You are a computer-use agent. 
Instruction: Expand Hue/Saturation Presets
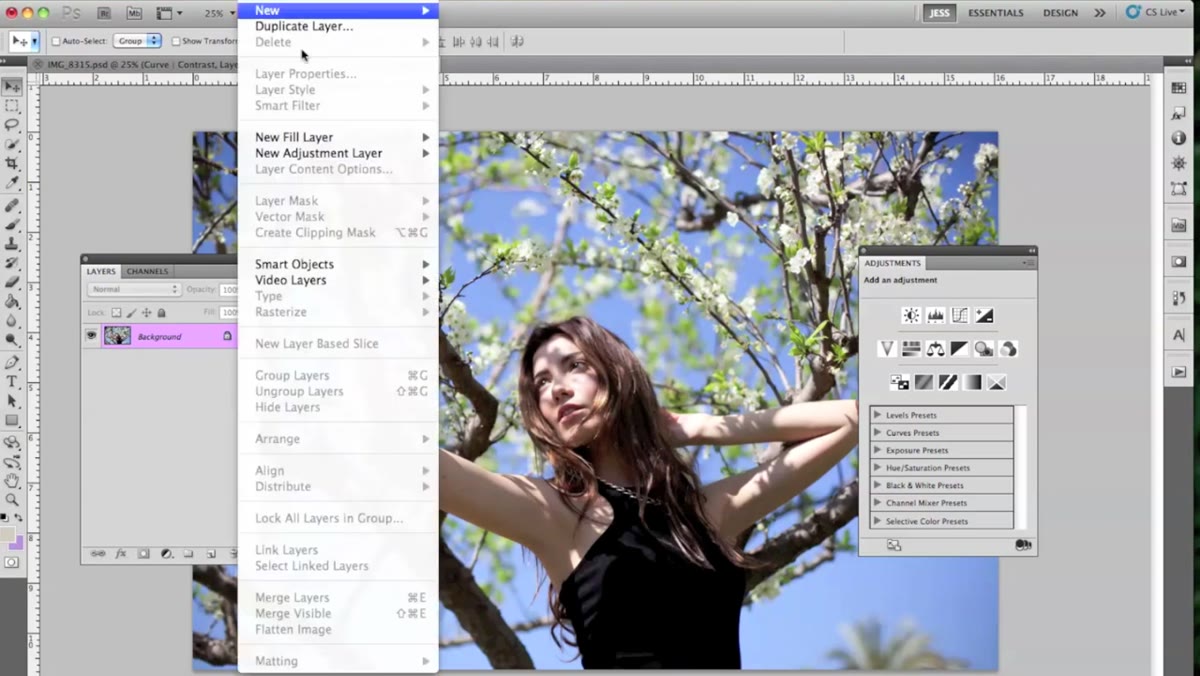point(877,468)
